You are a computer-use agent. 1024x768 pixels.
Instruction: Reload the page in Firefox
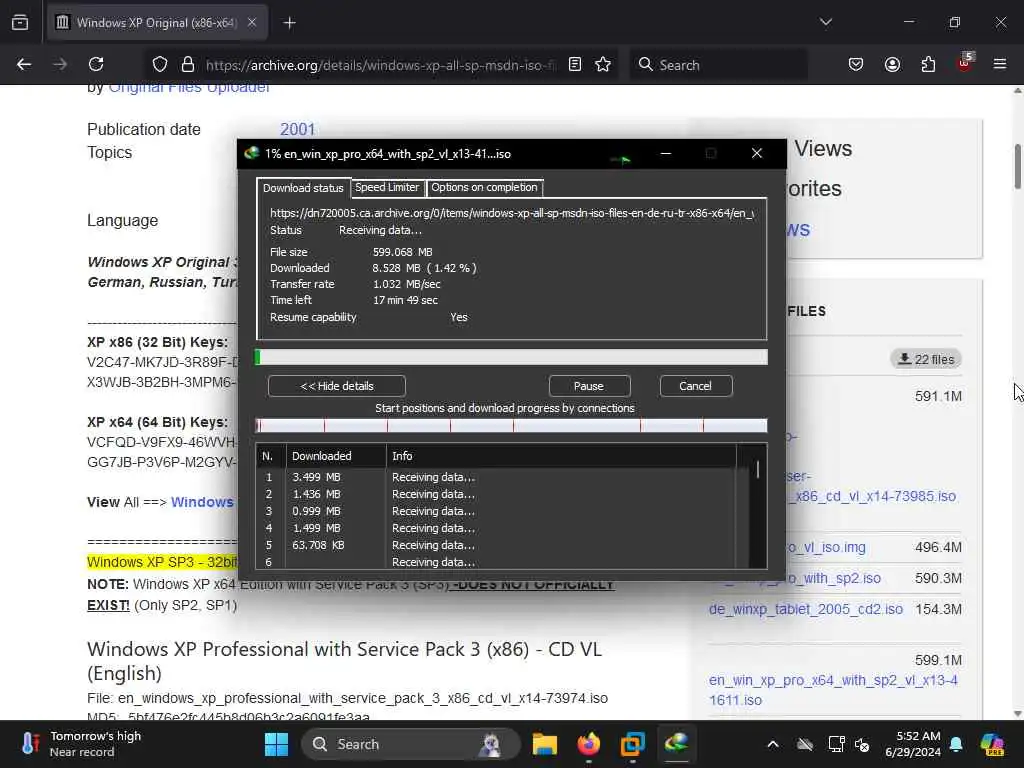click(x=96, y=65)
